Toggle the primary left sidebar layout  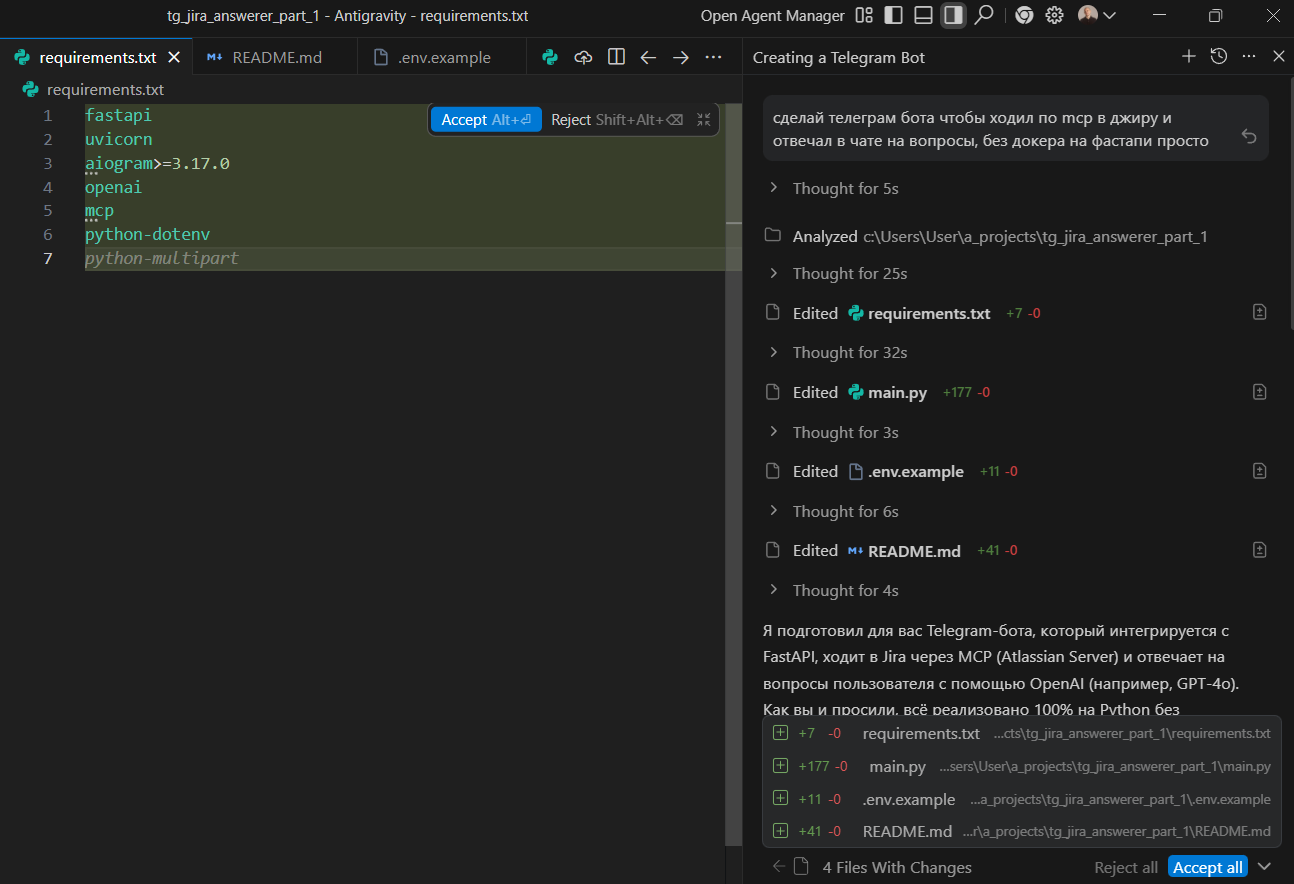(x=894, y=15)
